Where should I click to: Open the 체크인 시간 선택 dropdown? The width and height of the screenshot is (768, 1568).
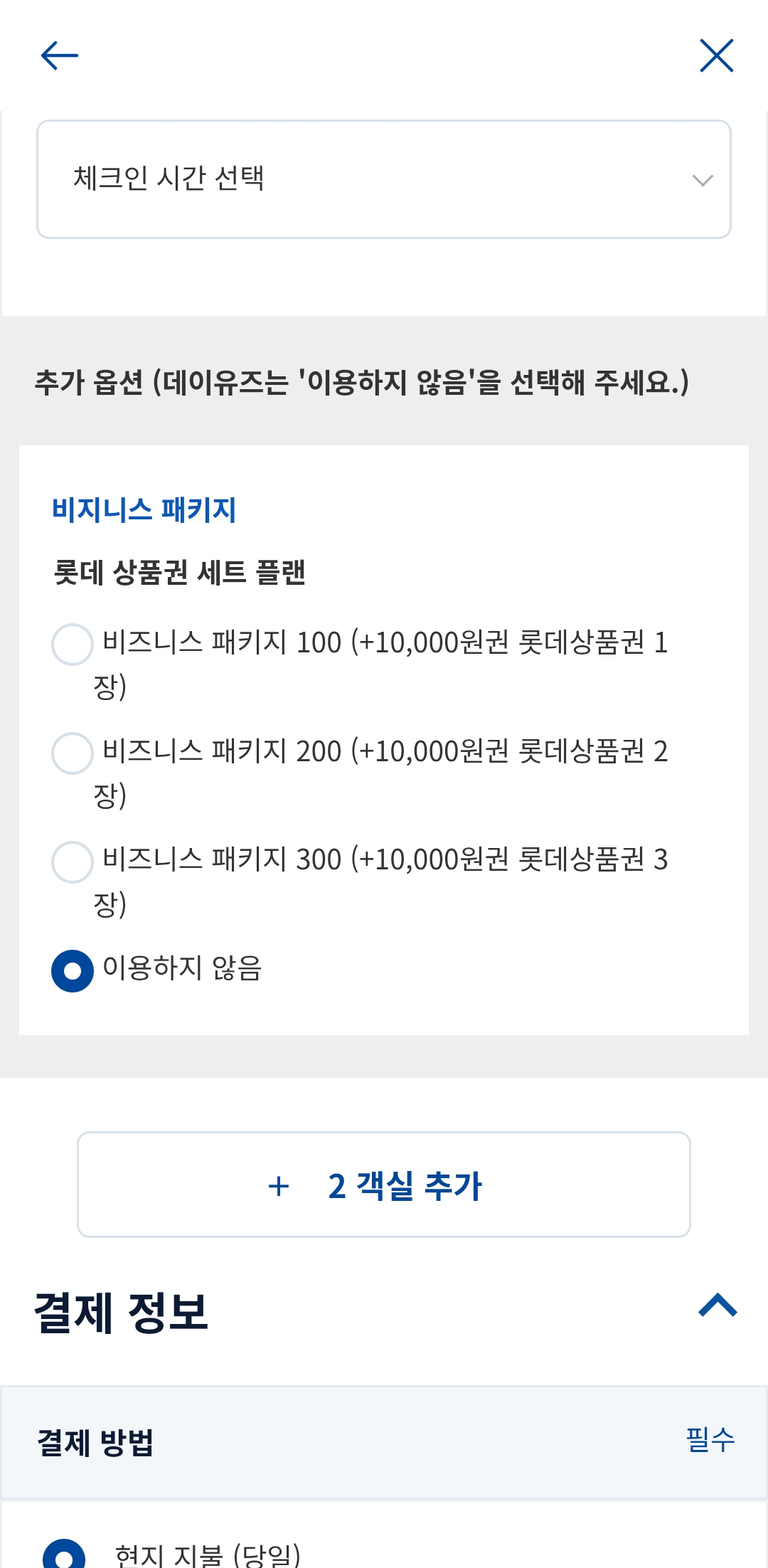[x=383, y=179]
